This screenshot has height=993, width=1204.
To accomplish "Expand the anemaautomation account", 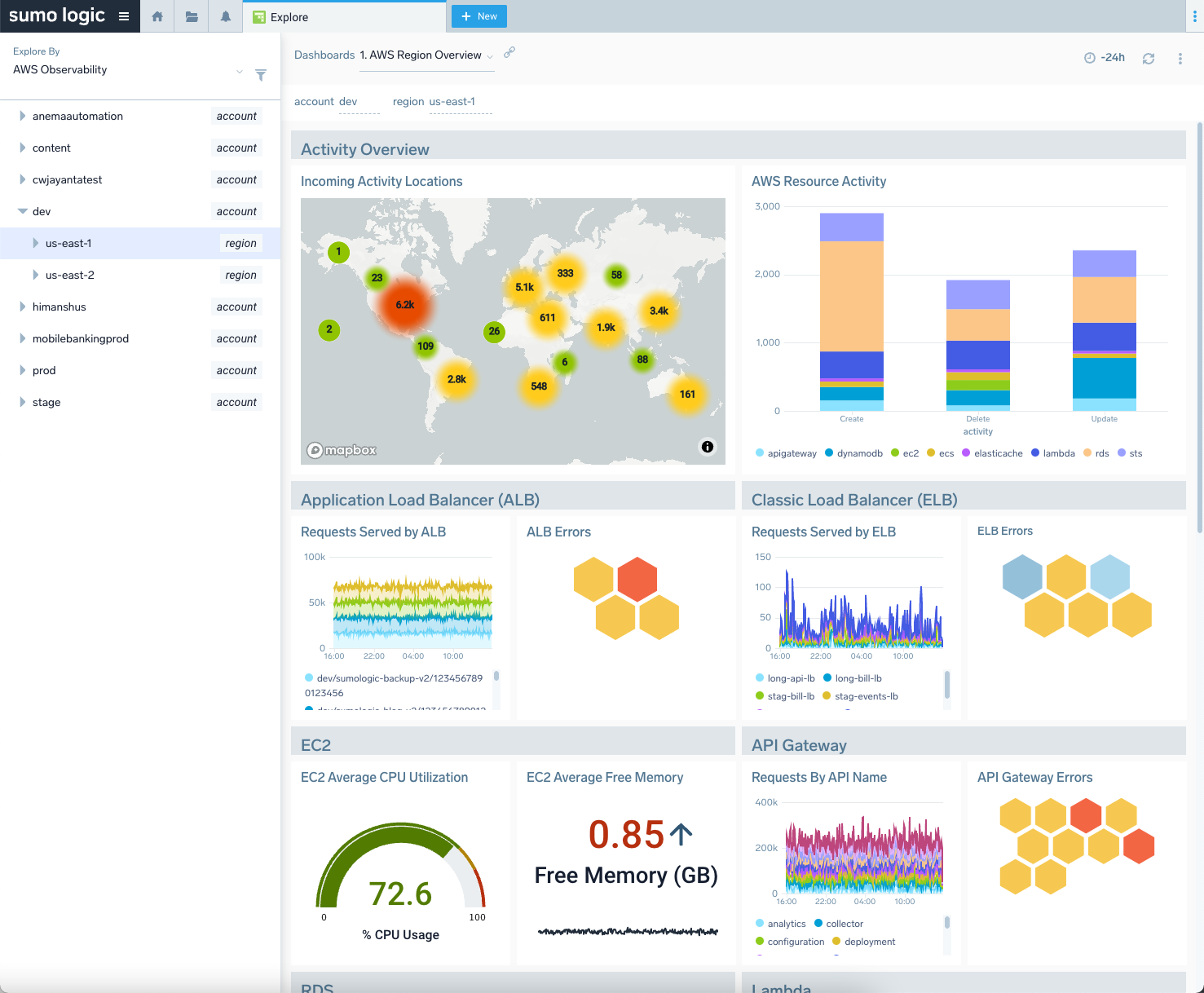I will click(22, 116).
